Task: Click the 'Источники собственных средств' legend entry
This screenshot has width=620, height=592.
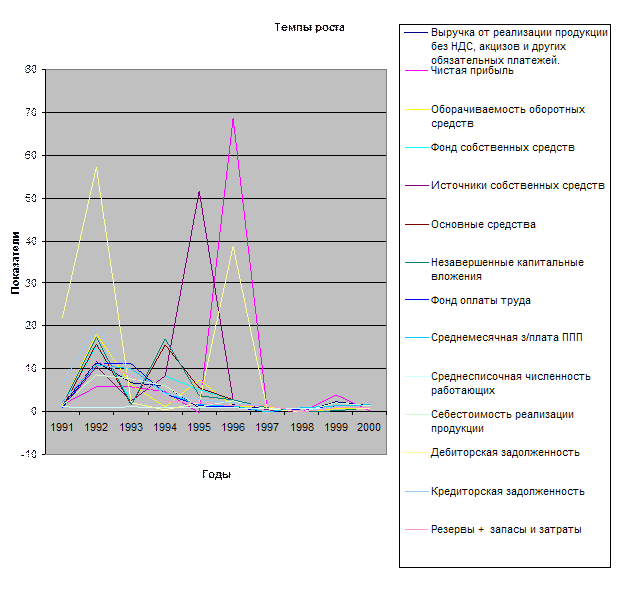Action: [517, 185]
